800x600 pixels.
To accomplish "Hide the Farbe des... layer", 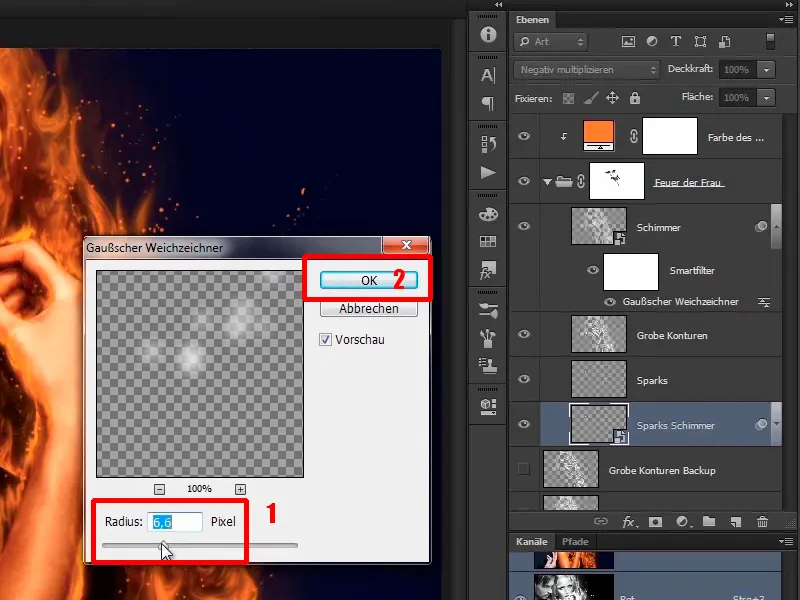I will 524,136.
